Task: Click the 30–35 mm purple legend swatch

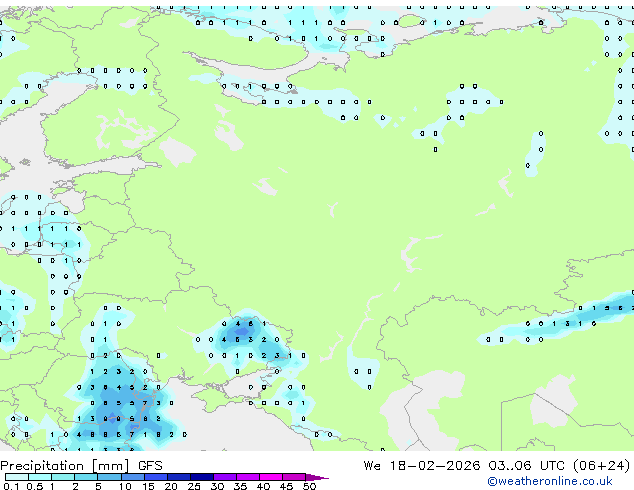Action: 225,477
